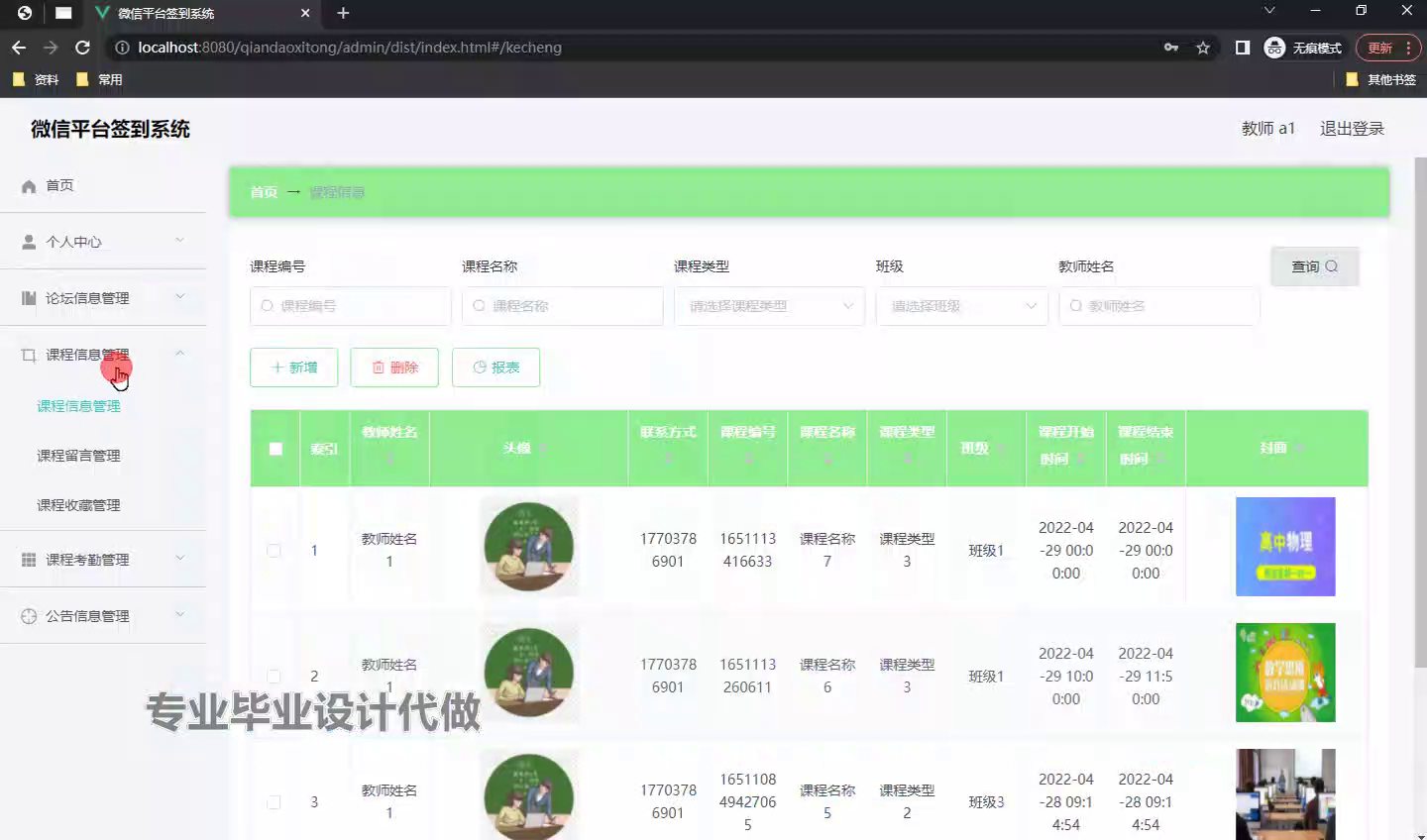Sort by 封面 column header
The image size is (1427, 840).
click(x=1277, y=449)
